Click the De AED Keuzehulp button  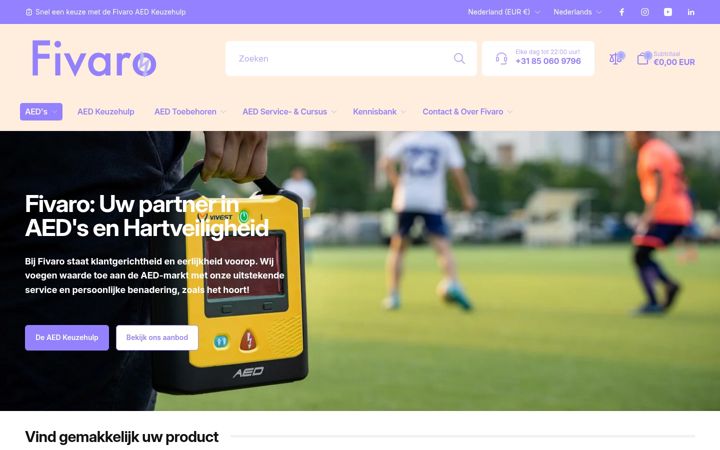click(67, 338)
